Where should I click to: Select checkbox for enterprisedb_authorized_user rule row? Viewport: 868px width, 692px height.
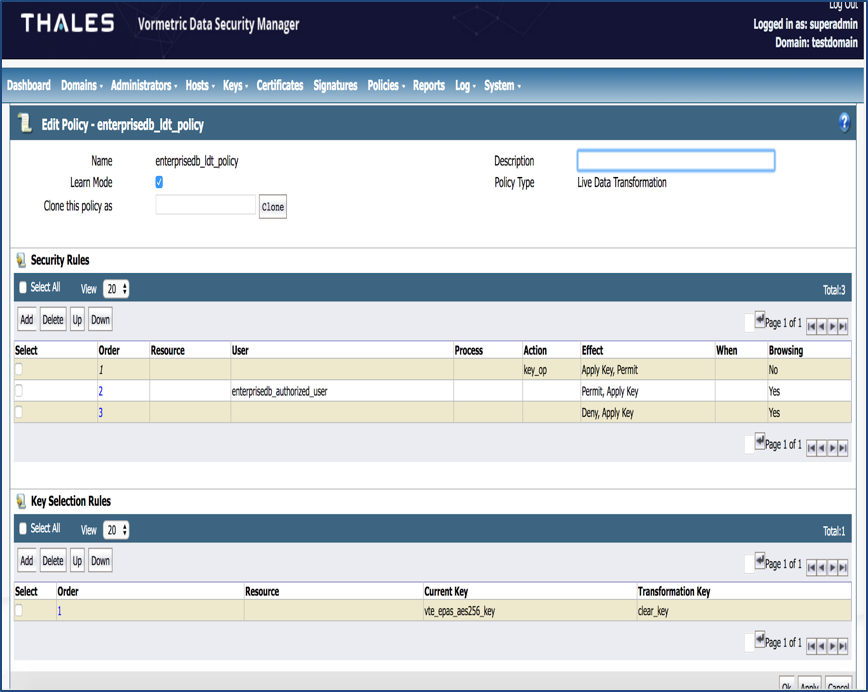point(19,391)
